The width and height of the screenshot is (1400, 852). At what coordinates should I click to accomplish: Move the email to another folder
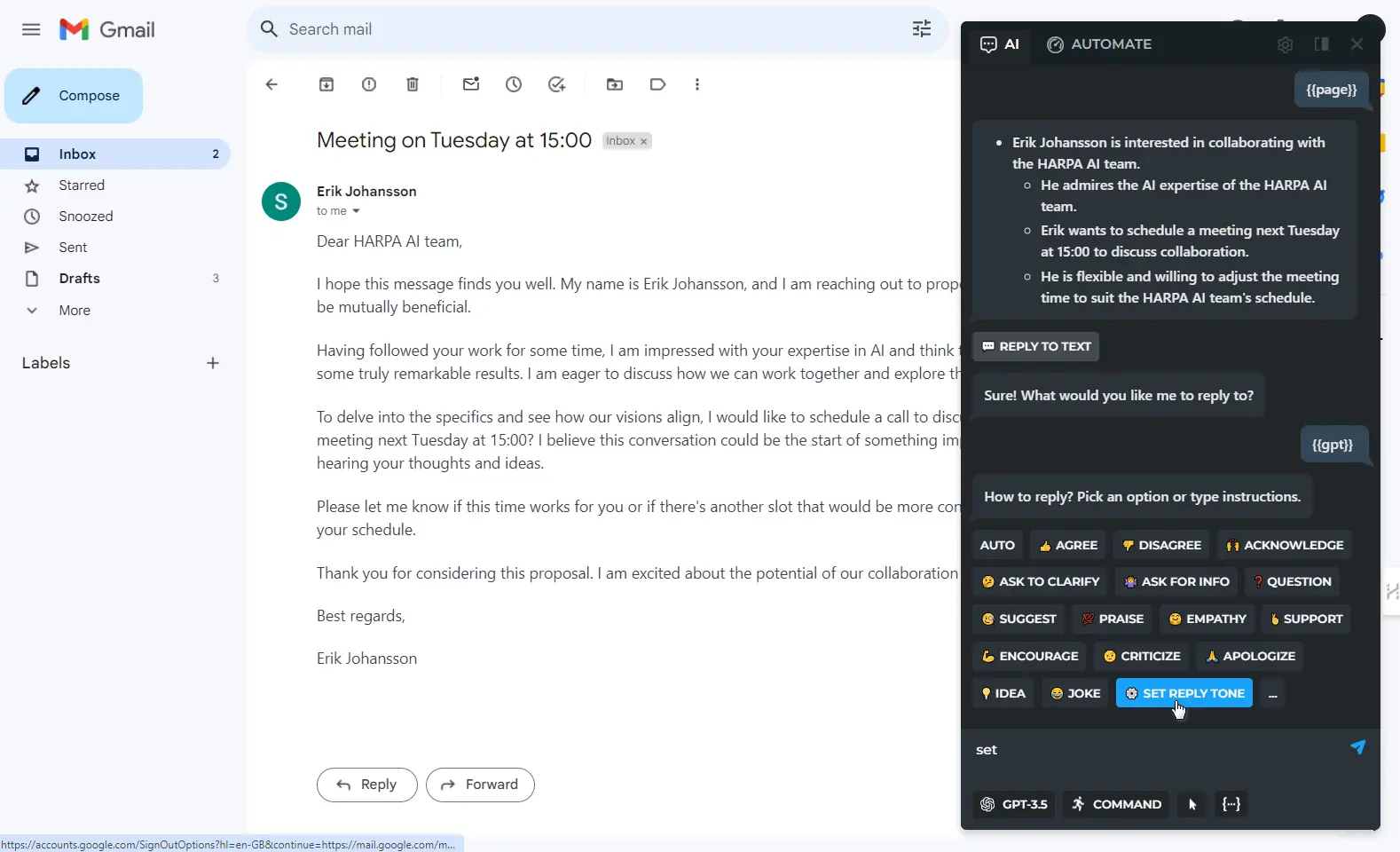pyautogui.click(x=615, y=84)
